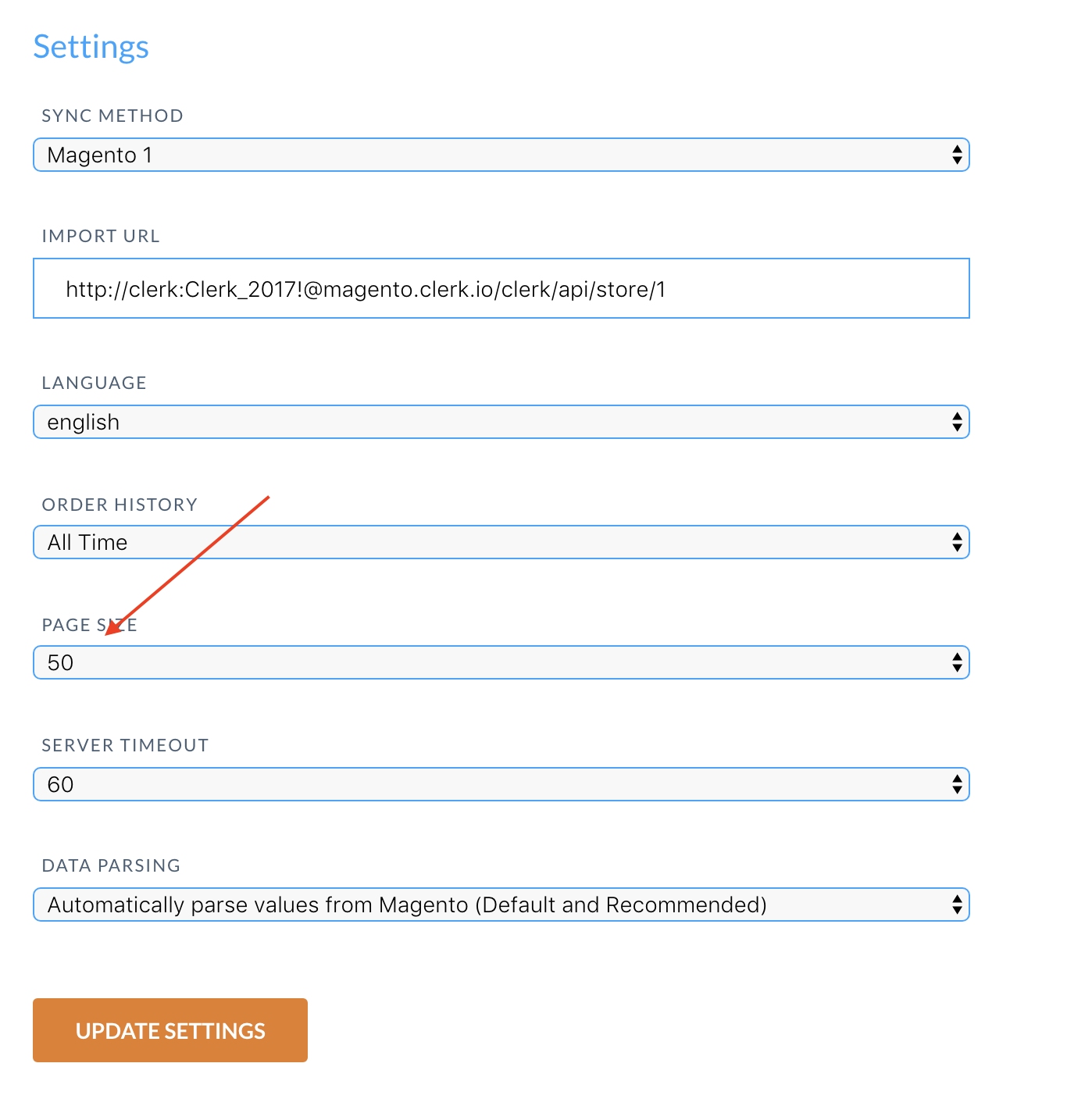Expand the Order History dropdown showing All Time
The image size is (1092, 1106).
500,542
